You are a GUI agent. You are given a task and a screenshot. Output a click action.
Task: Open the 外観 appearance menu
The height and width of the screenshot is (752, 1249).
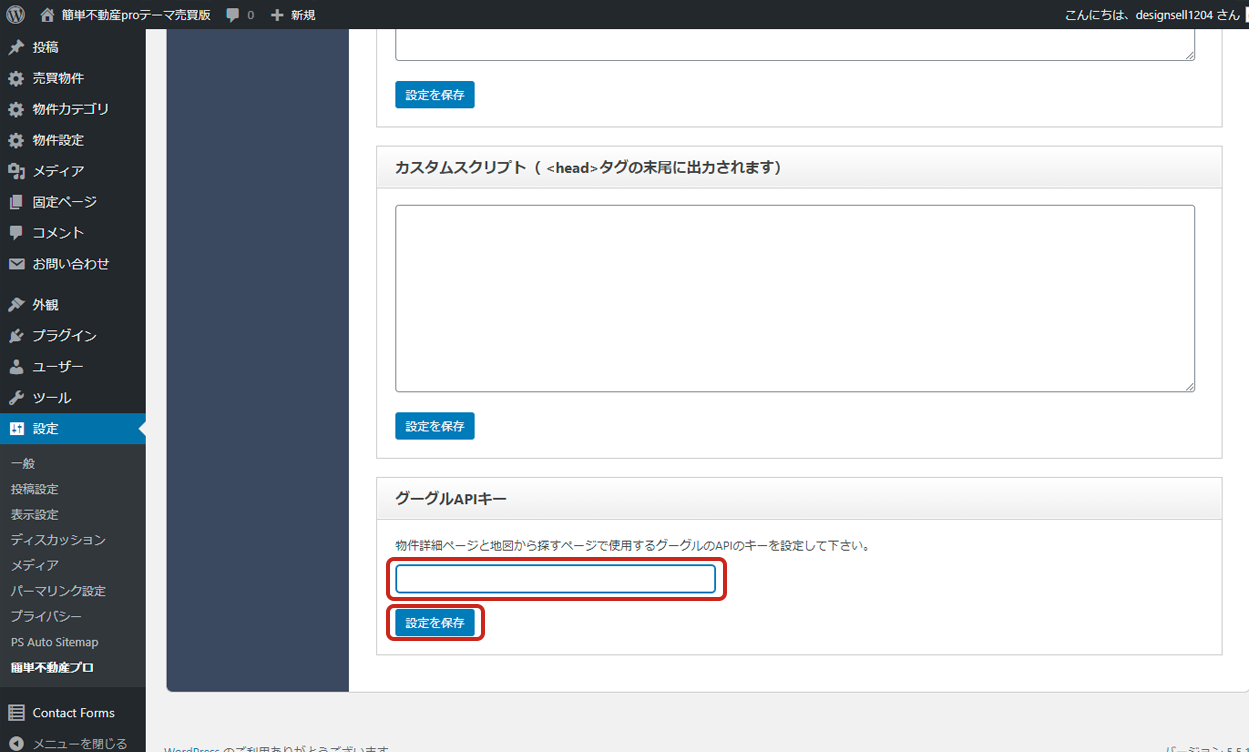coord(45,305)
